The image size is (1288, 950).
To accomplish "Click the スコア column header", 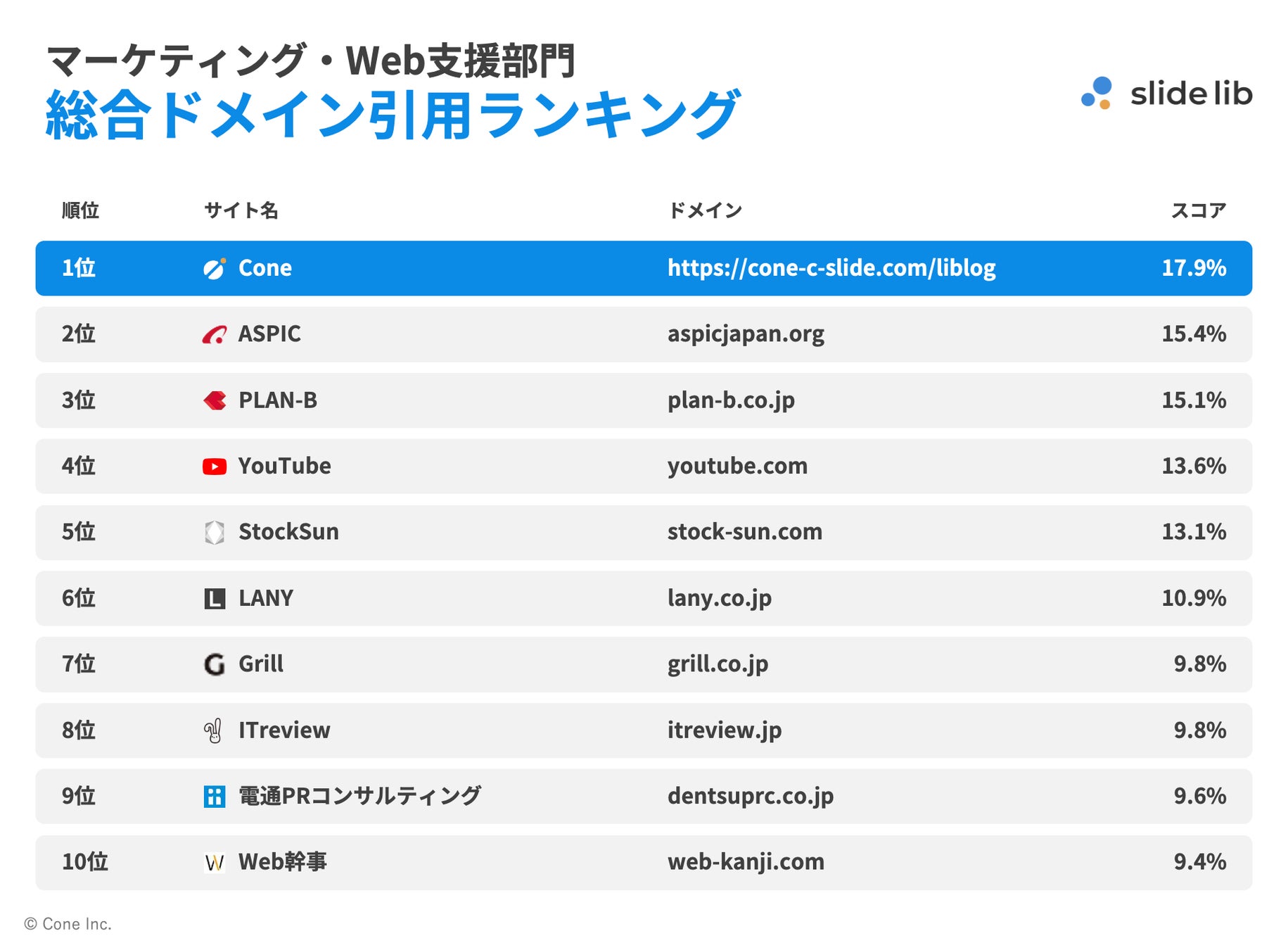I will [1199, 210].
